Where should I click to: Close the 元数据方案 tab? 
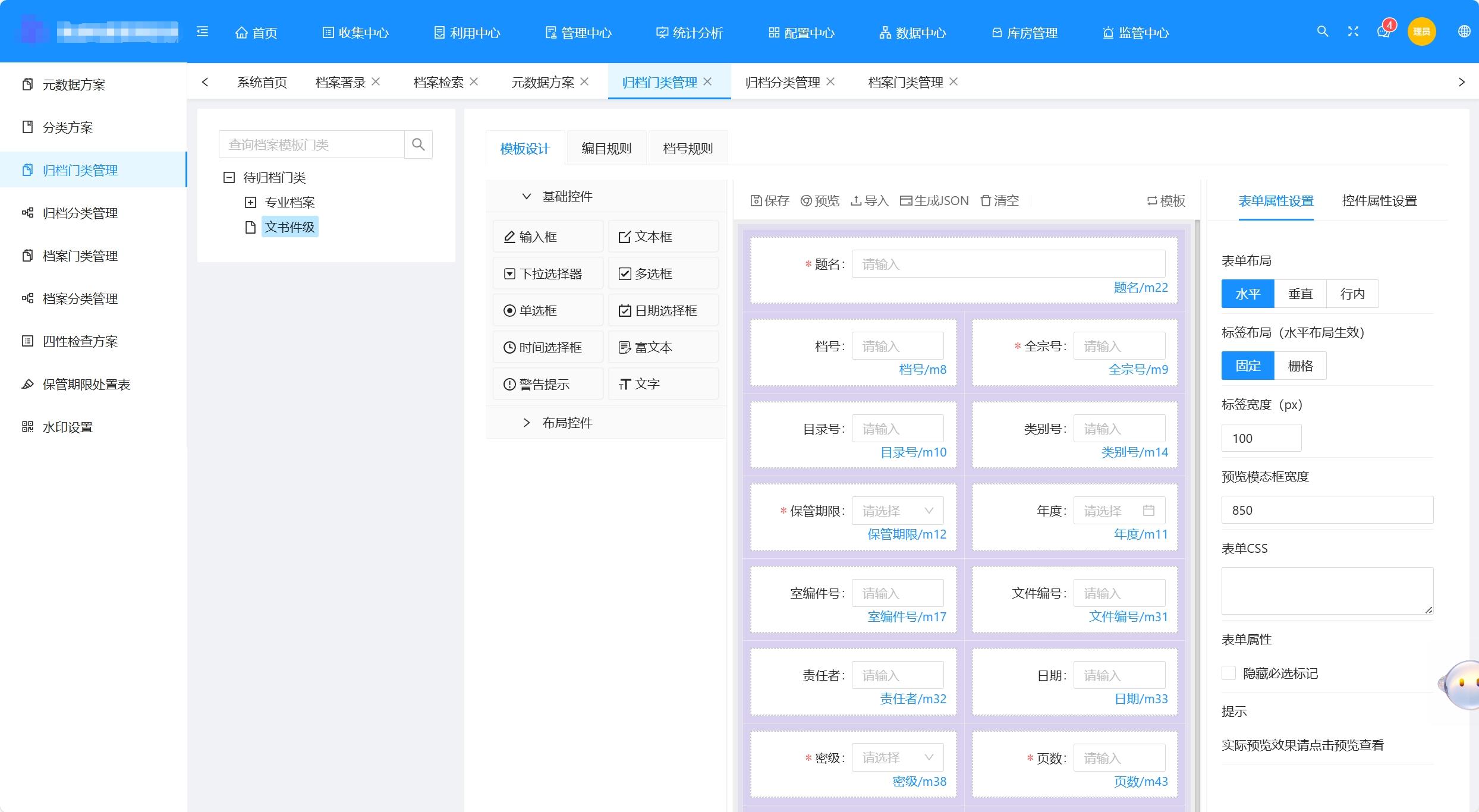(x=584, y=81)
